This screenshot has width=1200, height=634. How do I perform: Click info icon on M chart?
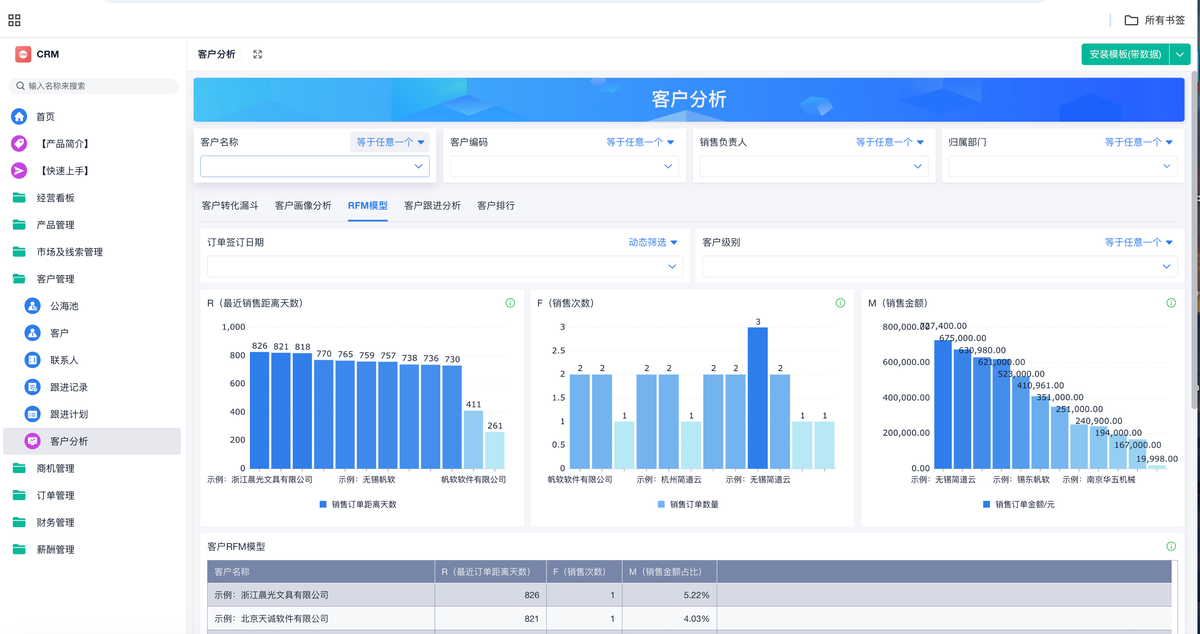(1171, 302)
